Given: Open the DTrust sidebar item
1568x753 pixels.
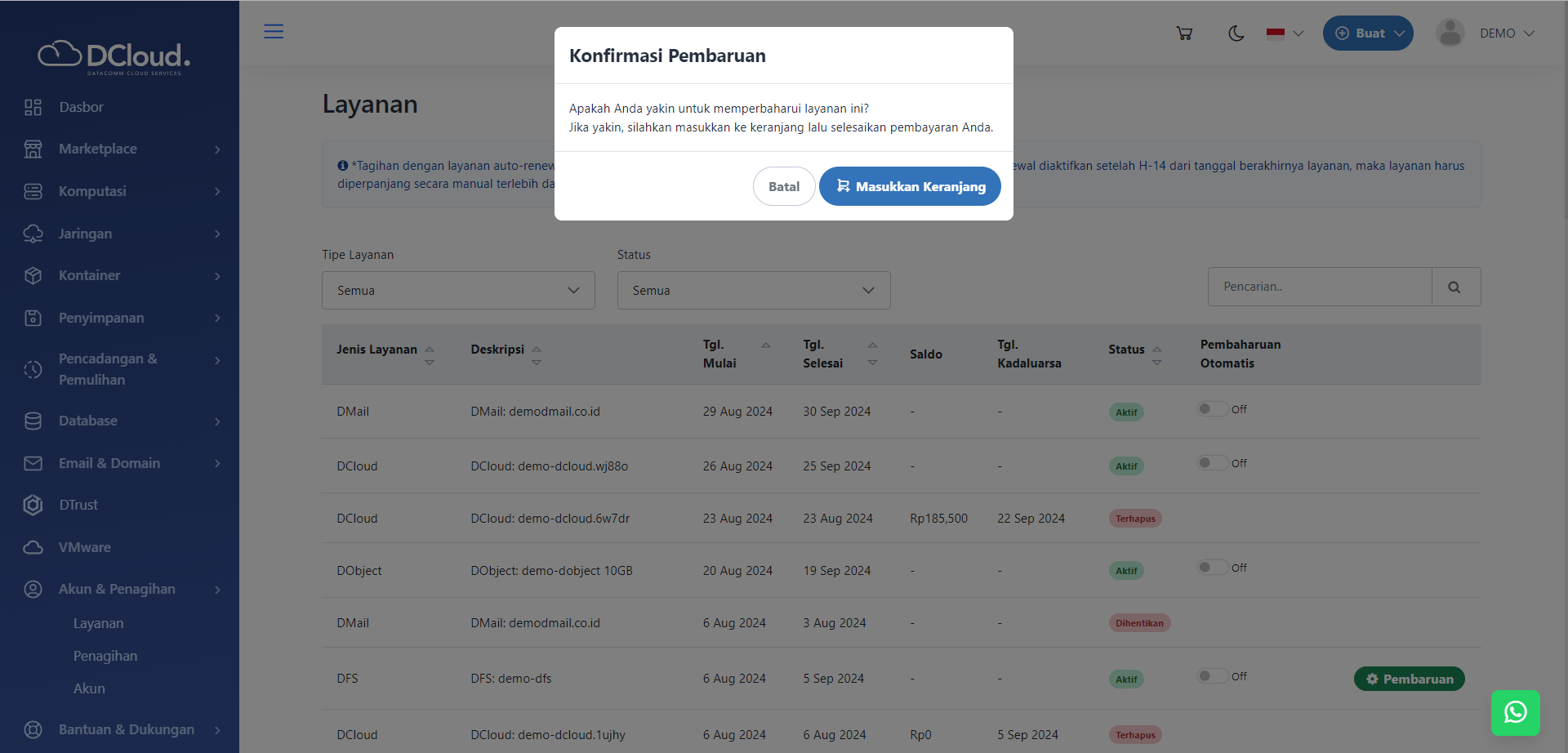Looking at the screenshot, I should [x=78, y=505].
